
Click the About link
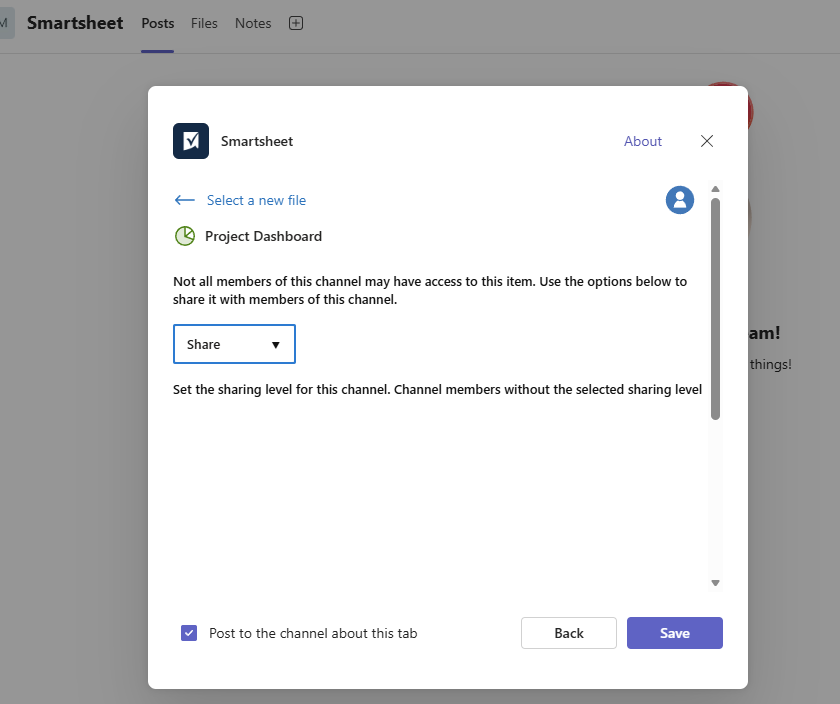[x=643, y=141]
